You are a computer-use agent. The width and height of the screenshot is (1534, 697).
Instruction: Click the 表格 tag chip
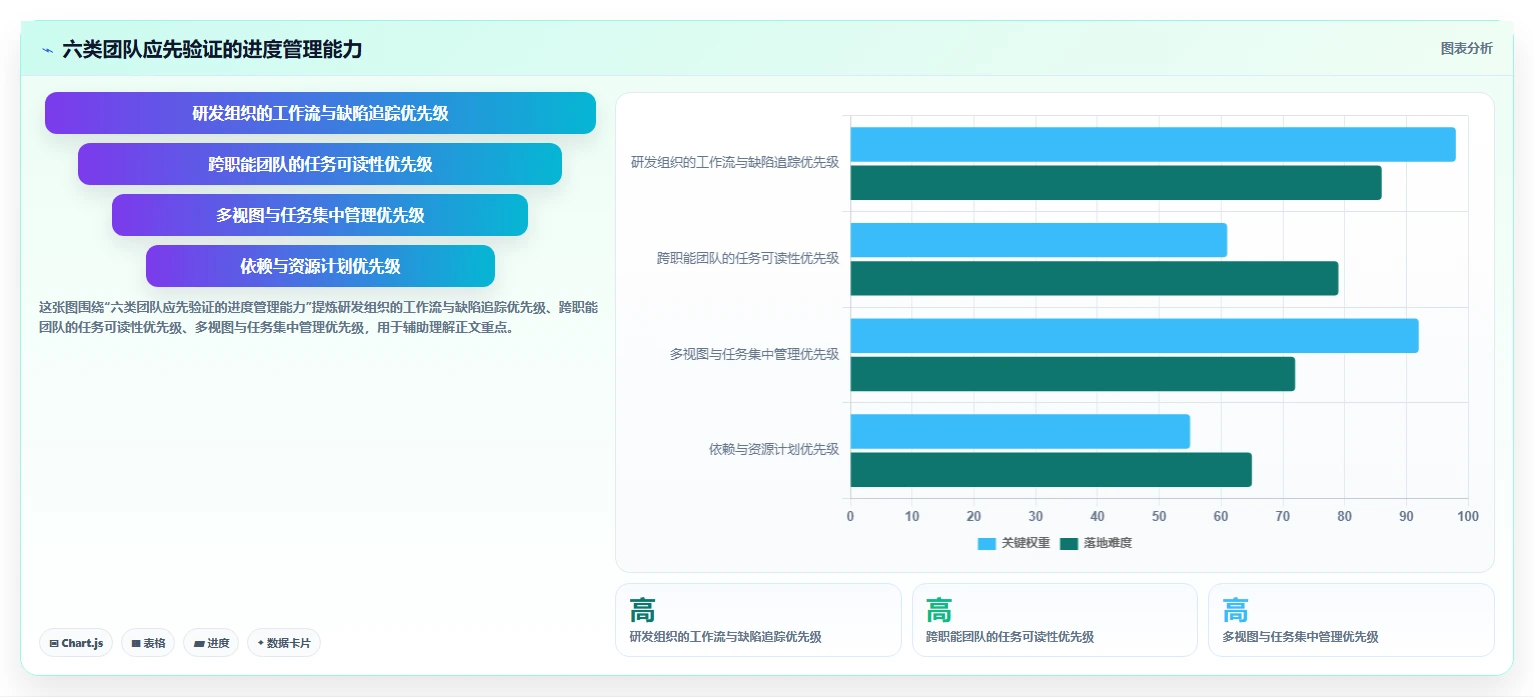click(148, 643)
